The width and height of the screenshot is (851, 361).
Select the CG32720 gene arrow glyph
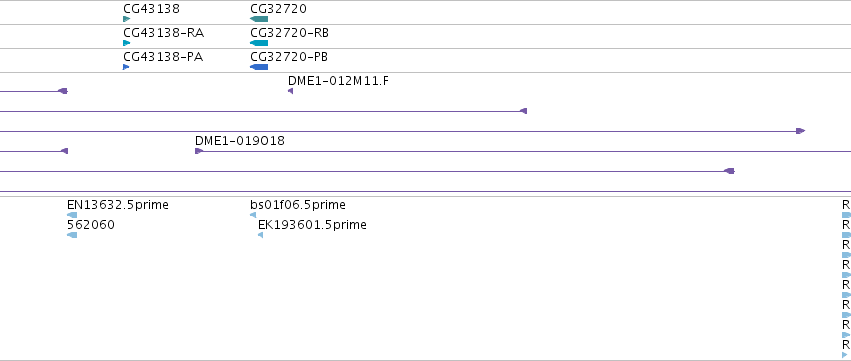(x=259, y=19)
